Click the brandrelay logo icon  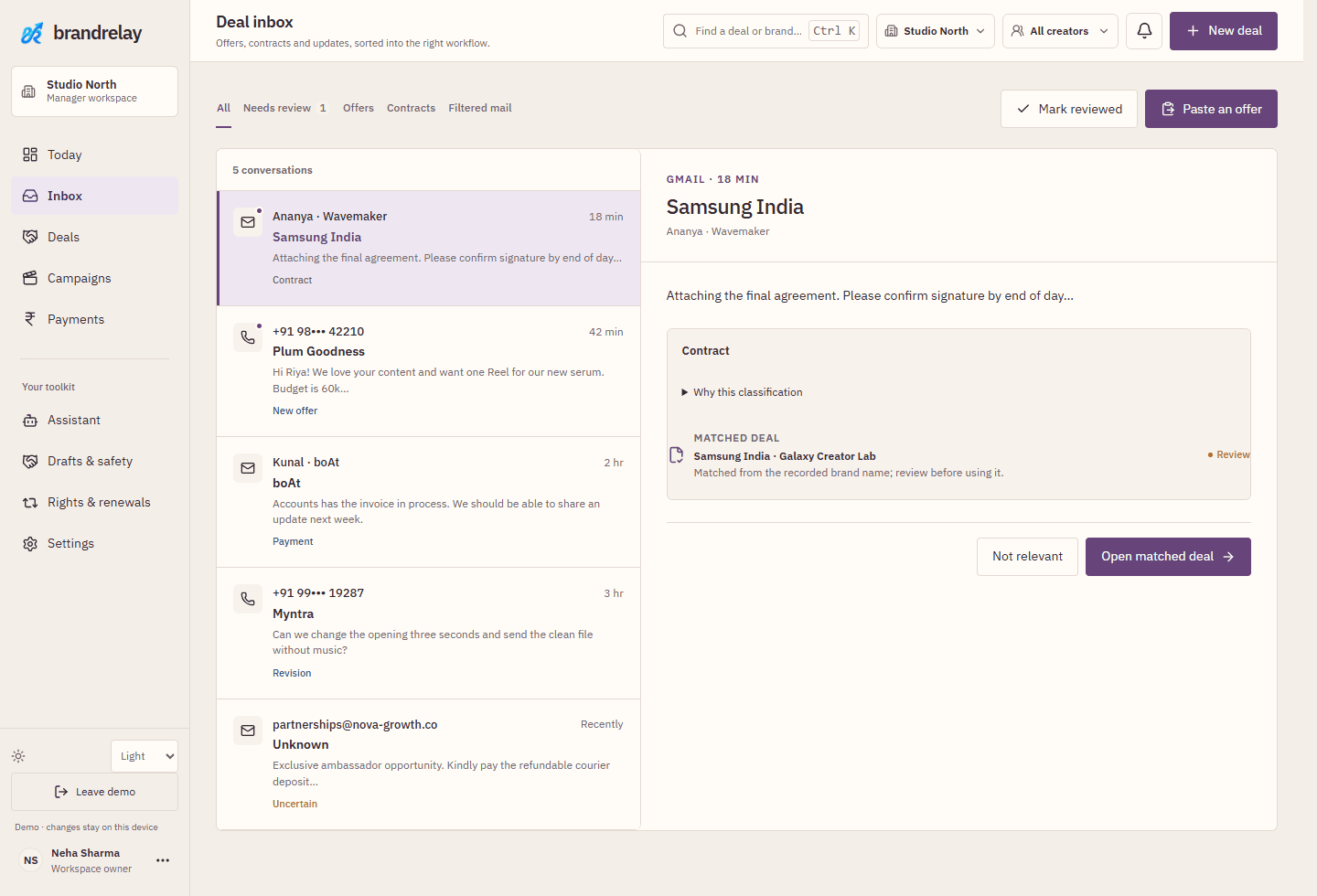pyautogui.click(x=32, y=33)
